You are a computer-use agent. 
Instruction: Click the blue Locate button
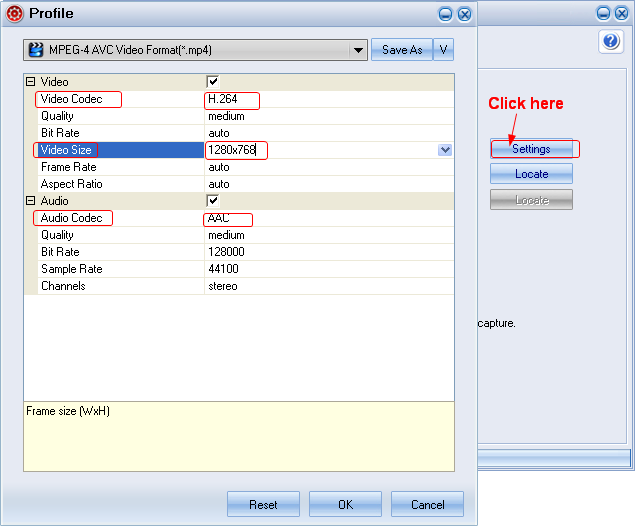pyautogui.click(x=531, y=174)
